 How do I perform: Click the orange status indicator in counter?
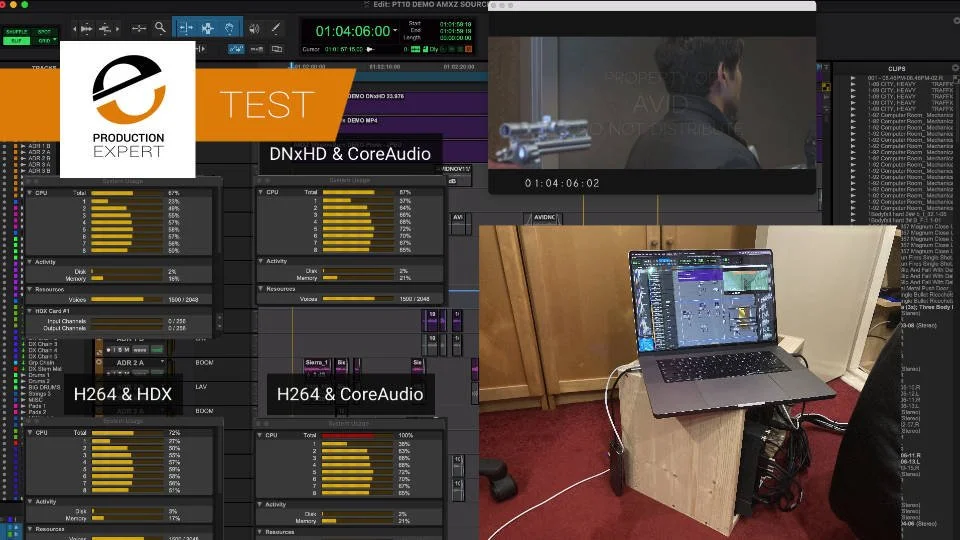click(x=468, y=49)
